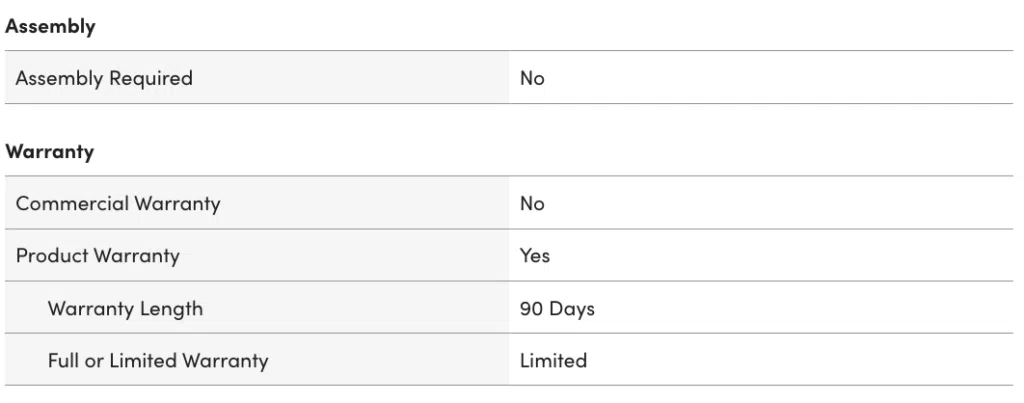Screen dimensions: 1024x403
Task: Click the Limited warranty value
Action: click(x=554, y=361)
